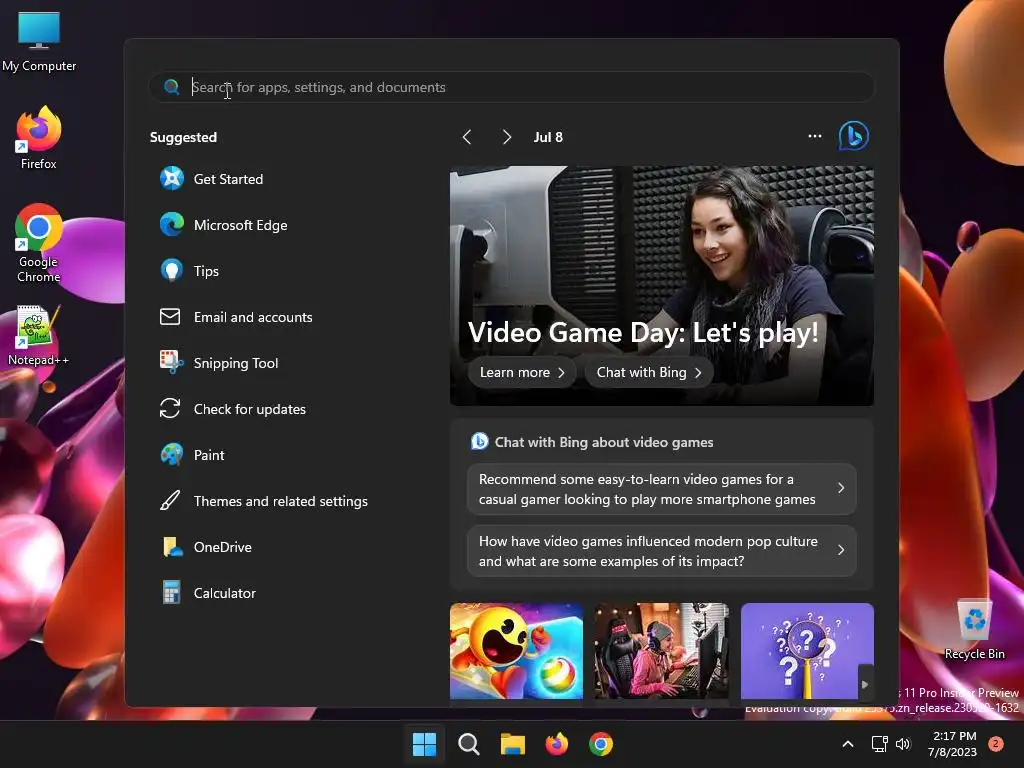
Task: Click the Chat with Bing button on the image
Action: click(648, 372)
